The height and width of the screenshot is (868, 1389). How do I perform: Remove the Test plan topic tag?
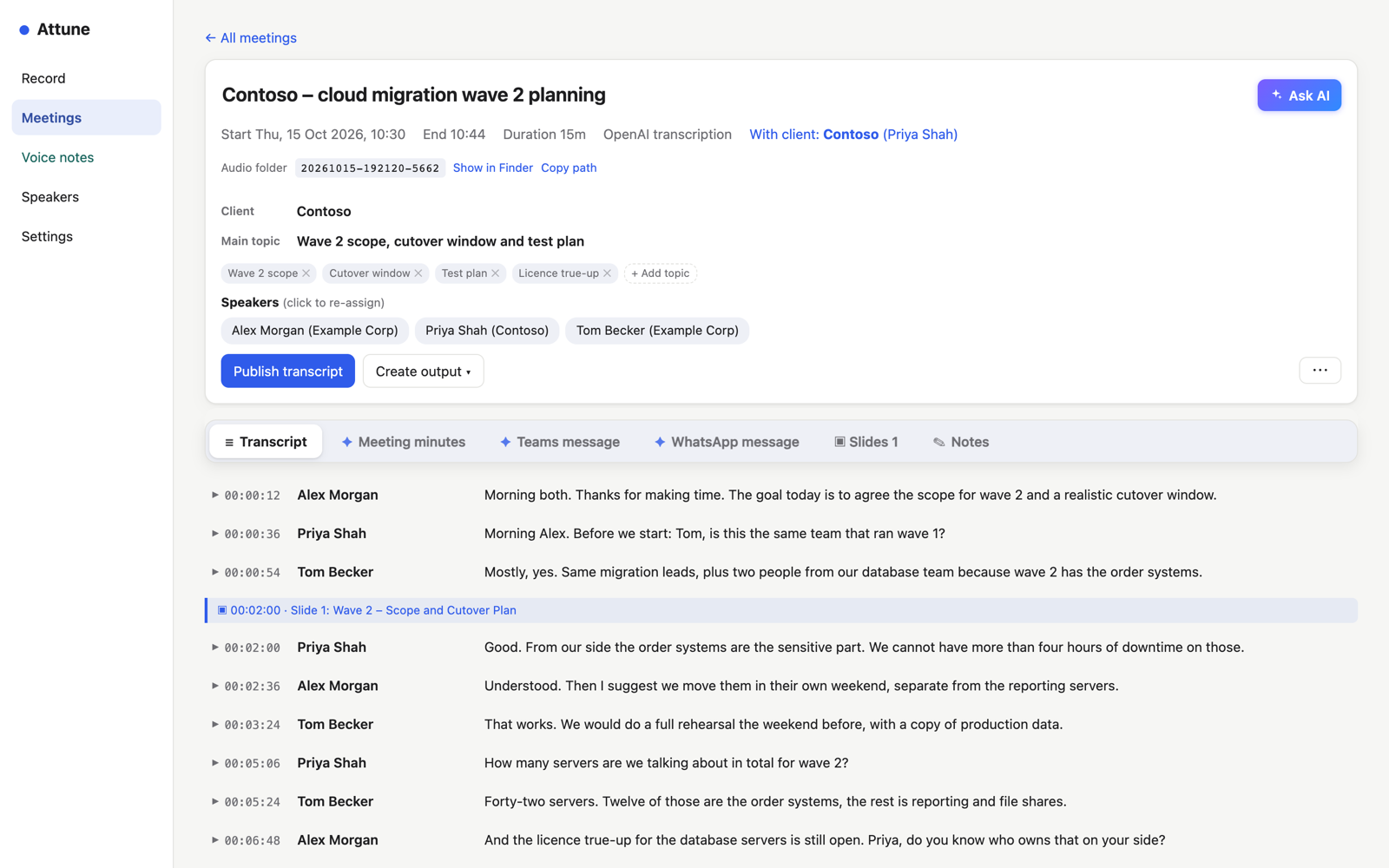click(496, 273)
